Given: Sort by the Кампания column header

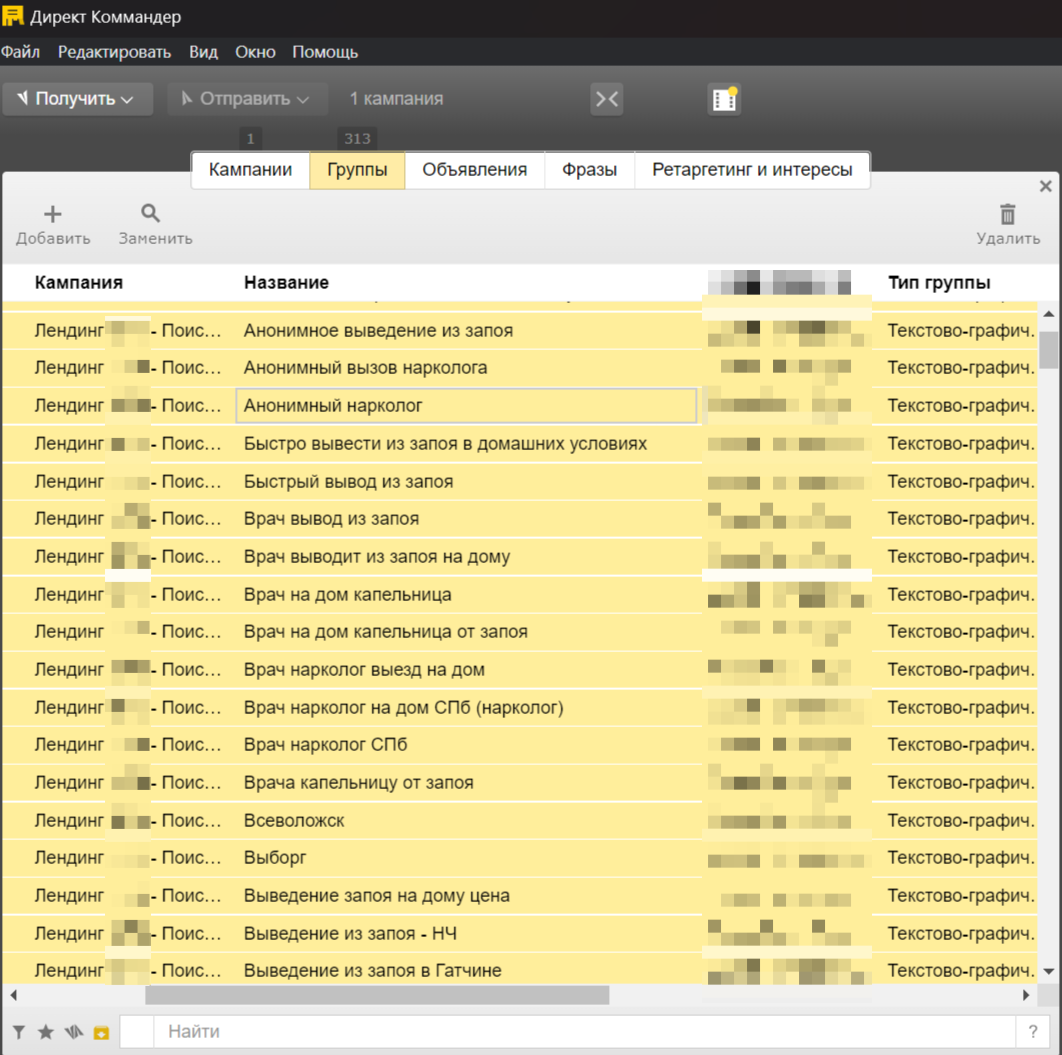Looking at the screenshot, I should pyautogui.click(x=79, y=282).
